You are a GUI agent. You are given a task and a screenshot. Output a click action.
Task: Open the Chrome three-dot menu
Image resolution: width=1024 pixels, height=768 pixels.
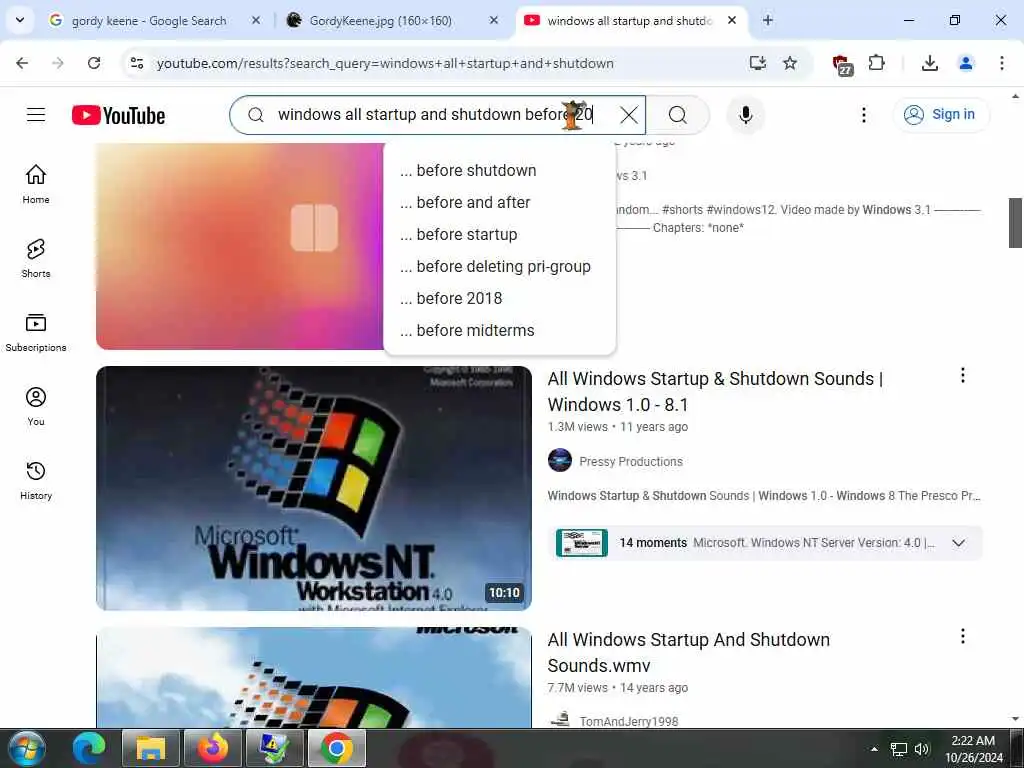tap(1001, 63)
